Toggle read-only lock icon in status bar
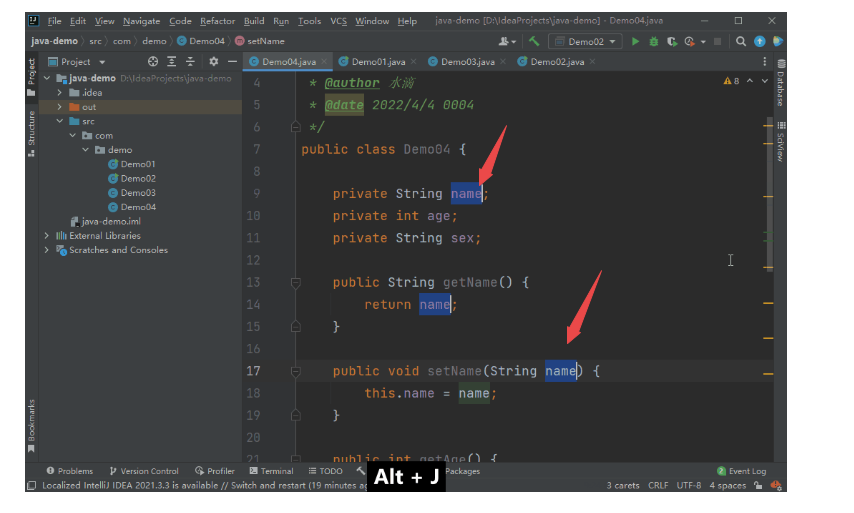This screenshot has height=513, width=854. 758,485
